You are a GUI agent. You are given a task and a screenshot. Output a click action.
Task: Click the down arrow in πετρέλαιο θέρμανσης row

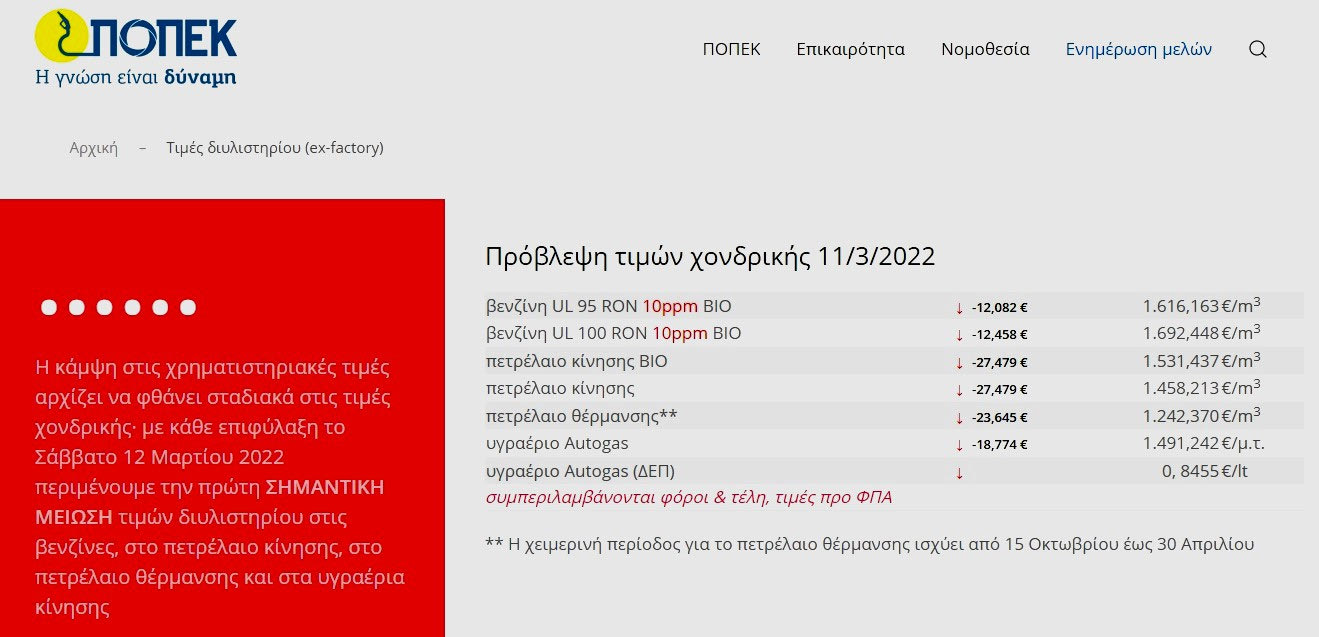[x=959, y=417]
